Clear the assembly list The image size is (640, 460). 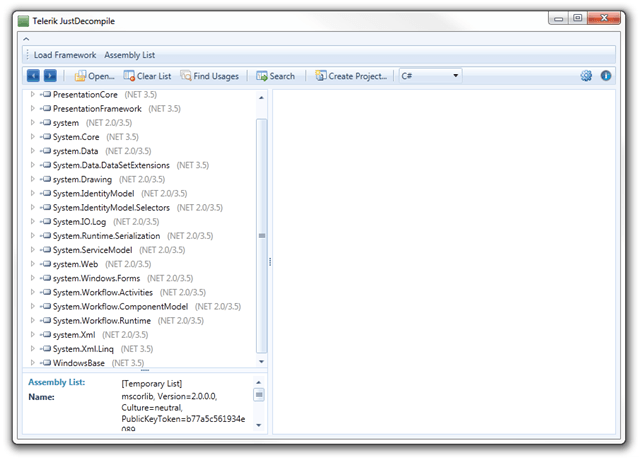[147, 76]
